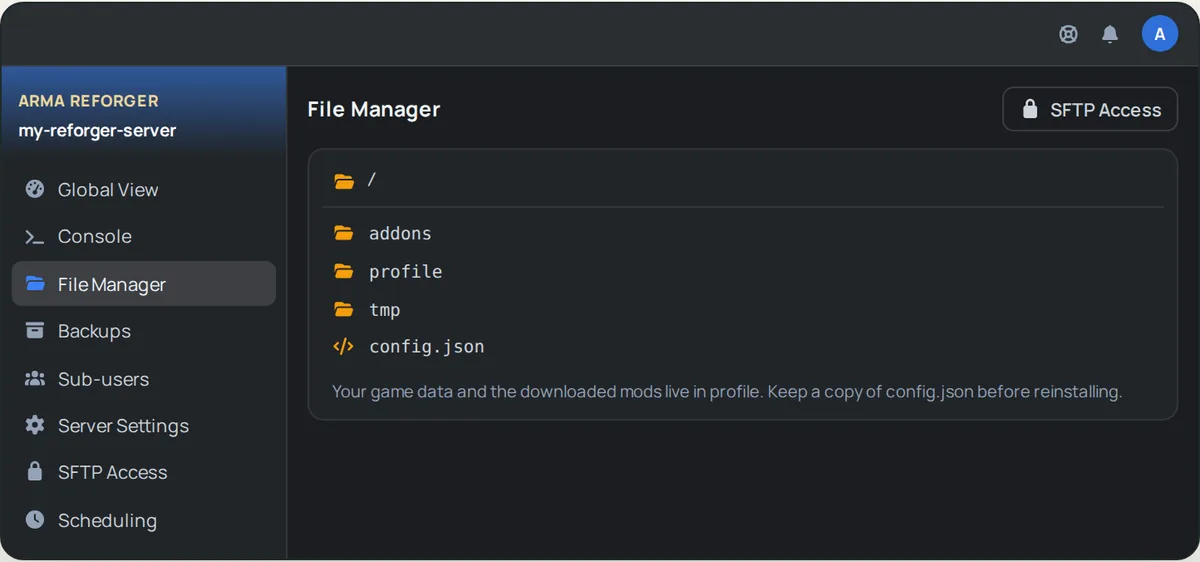The width and height of the screenshot is (1200, 562).
Task: Click the Sub-users people icon
Action: click(35, 379)
